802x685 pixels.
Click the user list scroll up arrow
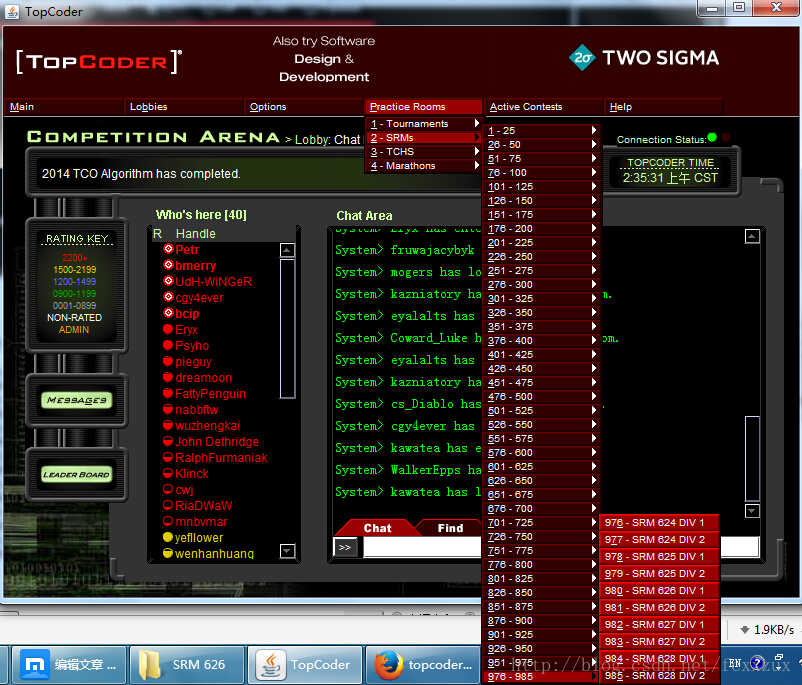pos(287,250)
